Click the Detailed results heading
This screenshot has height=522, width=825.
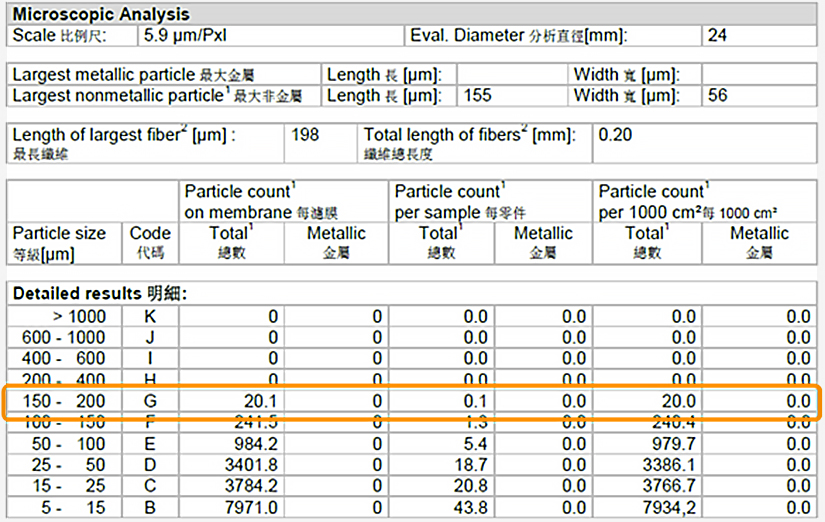(x=100, y=294)
